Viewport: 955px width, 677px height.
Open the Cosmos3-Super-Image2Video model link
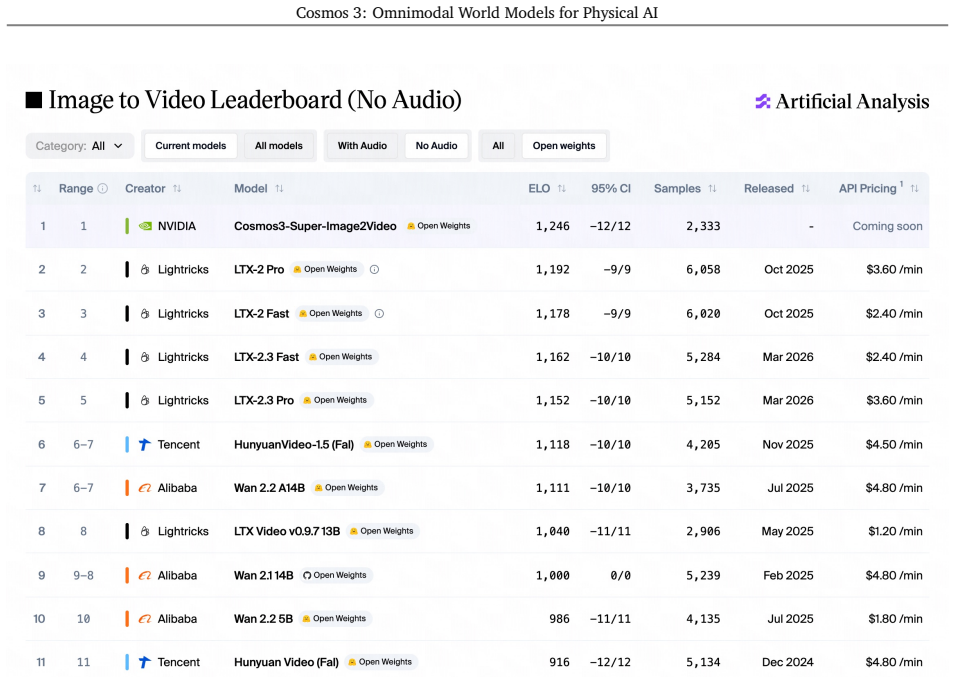315,226
